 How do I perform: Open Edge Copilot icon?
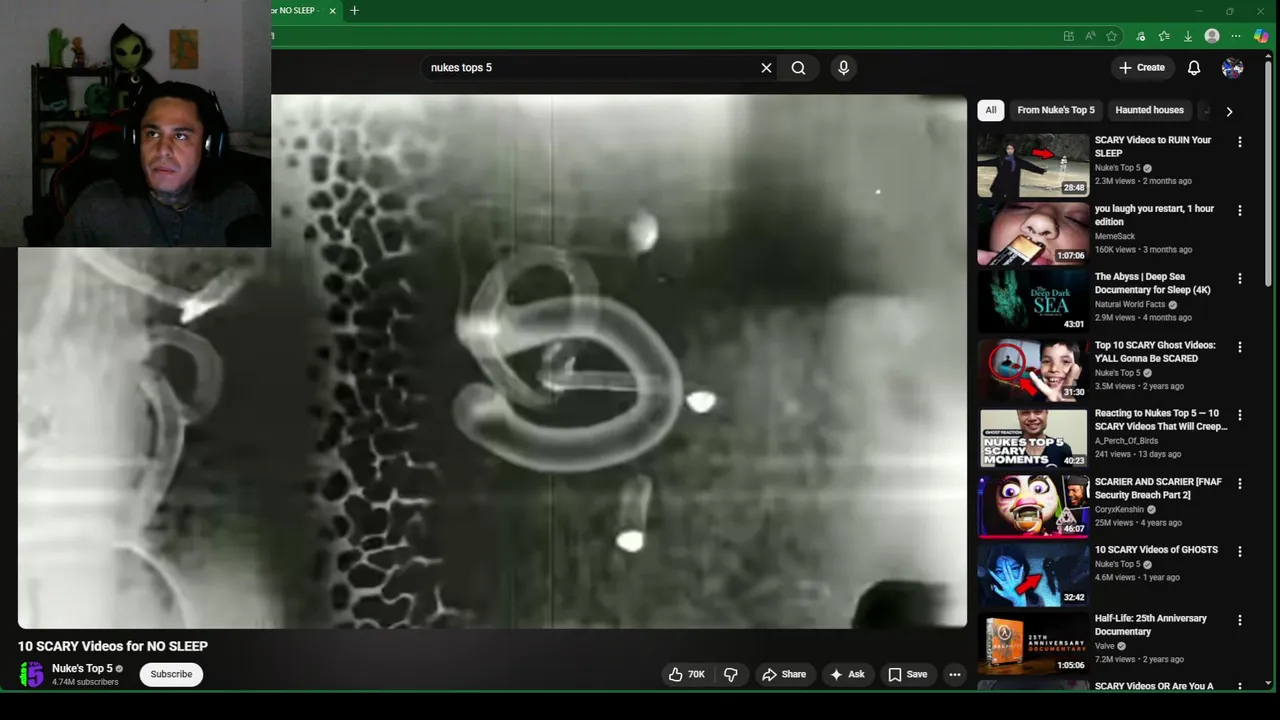1261,36
